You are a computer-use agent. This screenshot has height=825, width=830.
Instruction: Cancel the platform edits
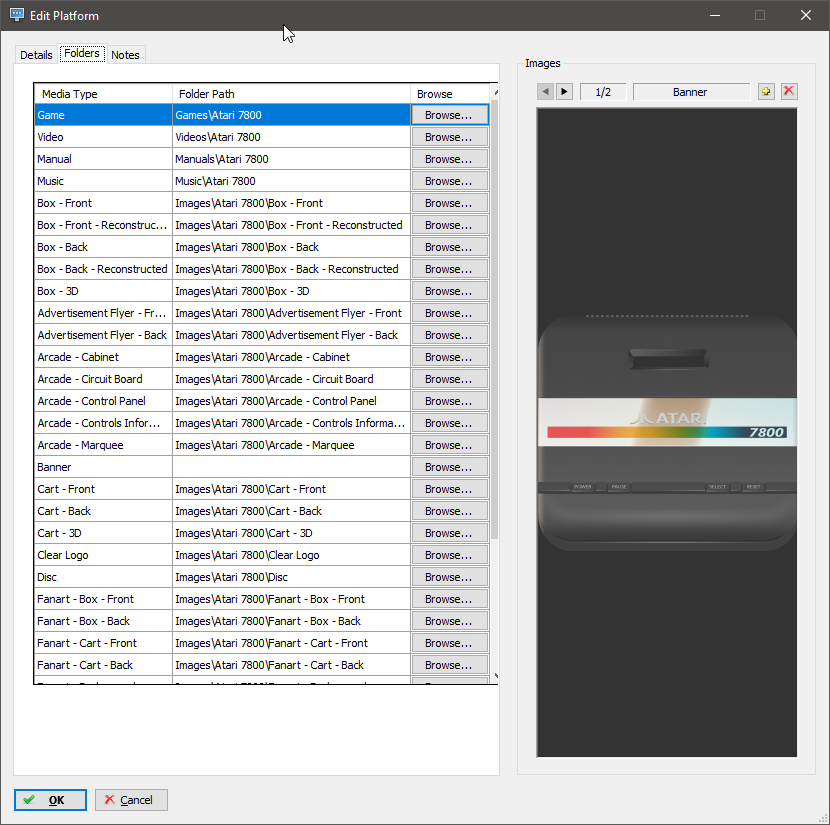pyautogui.click(x=131, y=800)
